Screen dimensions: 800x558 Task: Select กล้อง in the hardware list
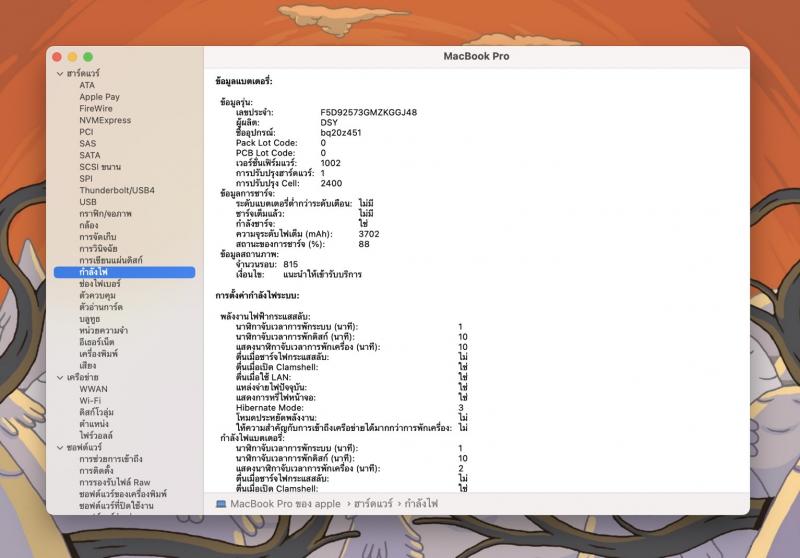88,225
